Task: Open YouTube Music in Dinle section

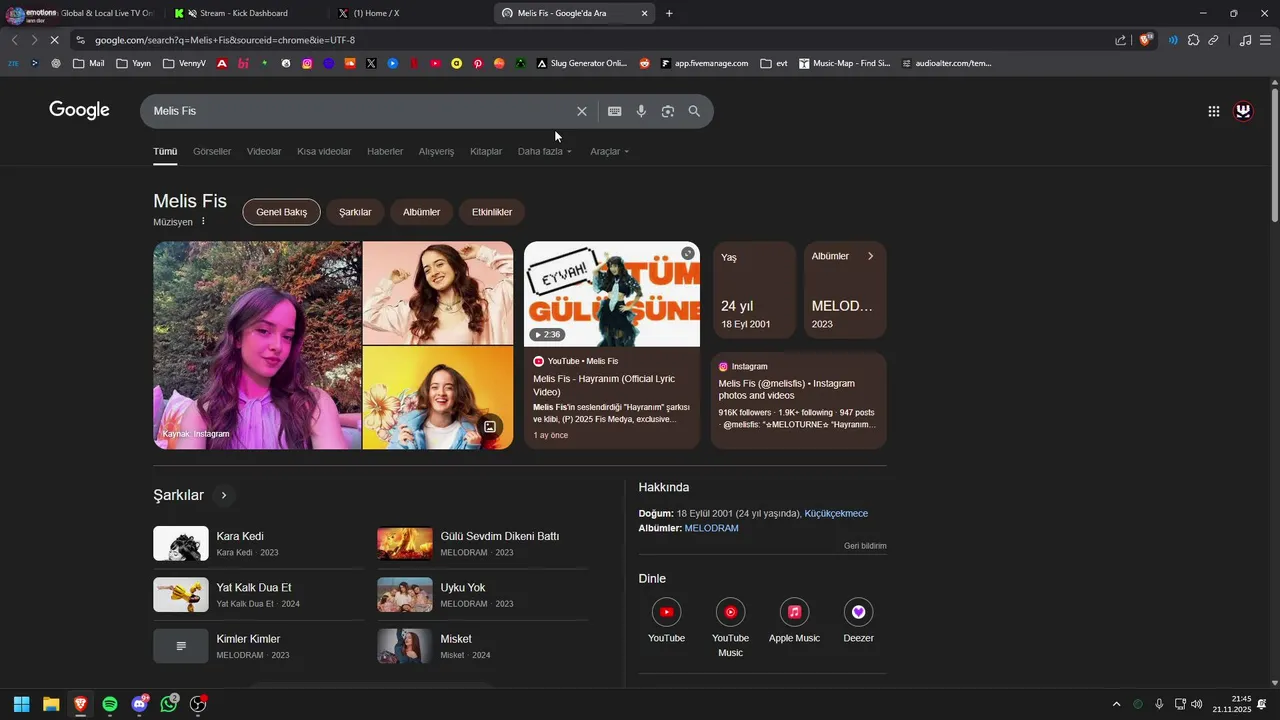Action: click(x=730, y=627)
